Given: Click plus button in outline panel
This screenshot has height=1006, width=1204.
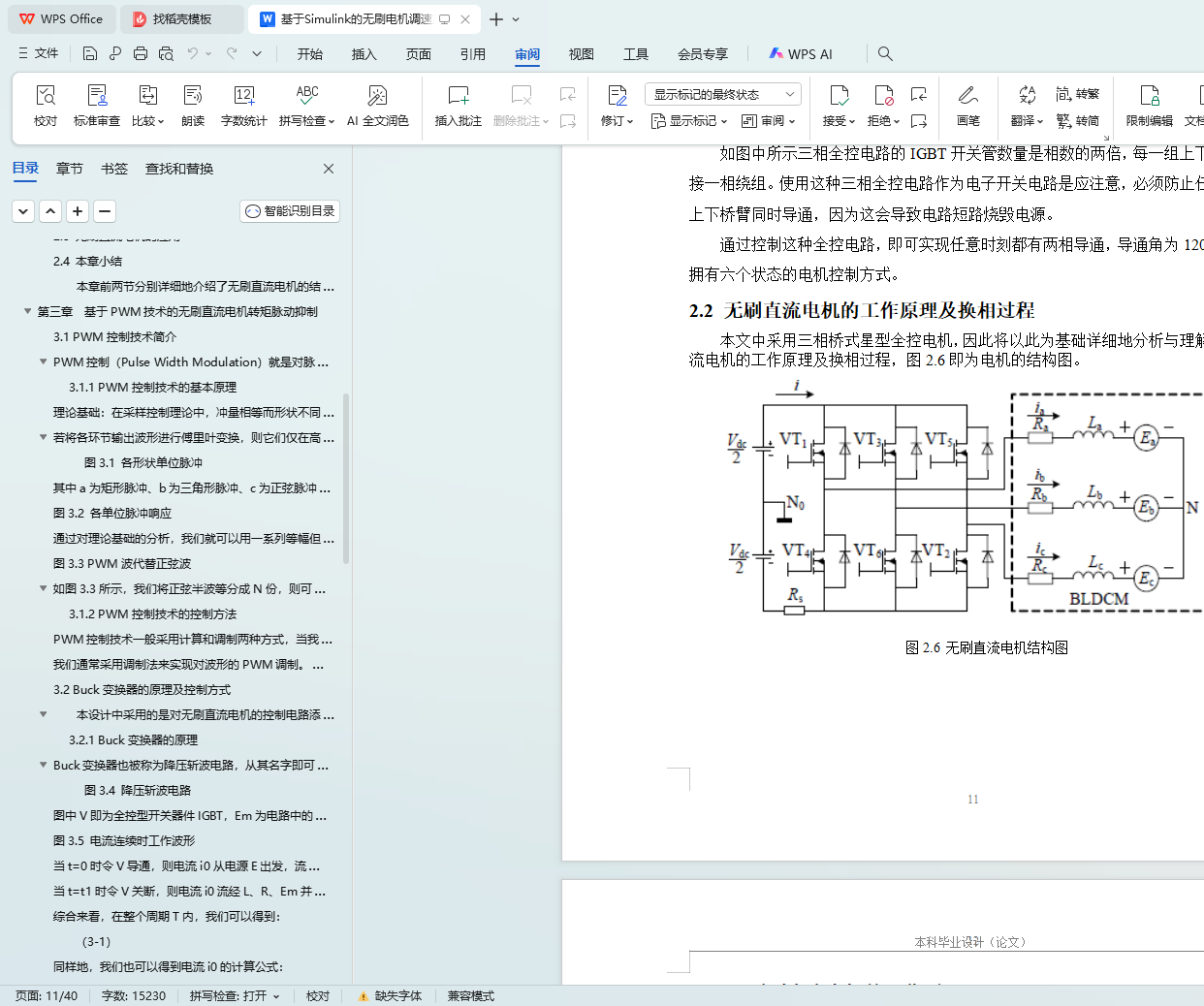Looking at the screenshot, I should (x=78, y=210).
